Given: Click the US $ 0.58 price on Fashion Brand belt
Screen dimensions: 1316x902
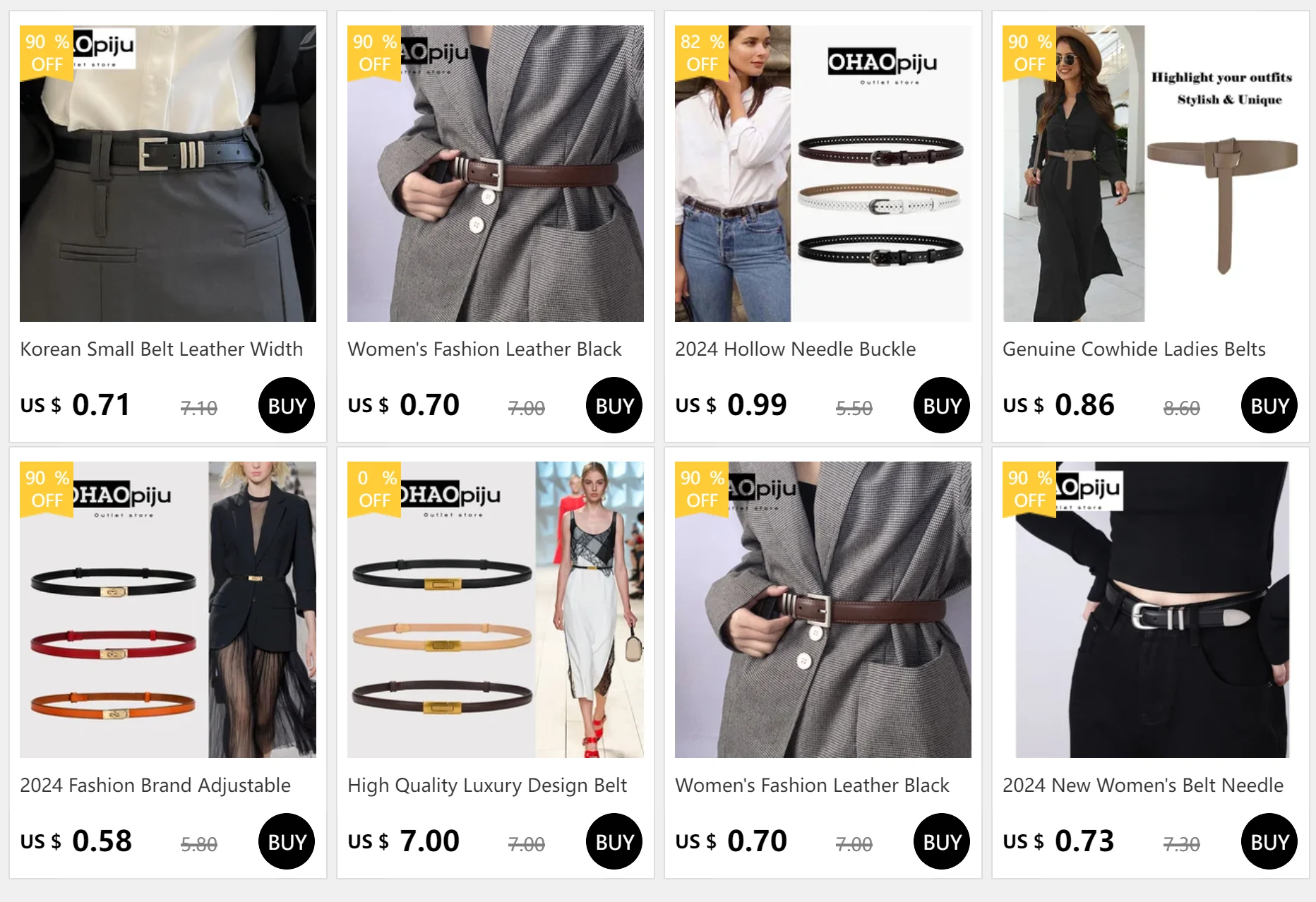Looking at the screenshot, I should (76, 841).
